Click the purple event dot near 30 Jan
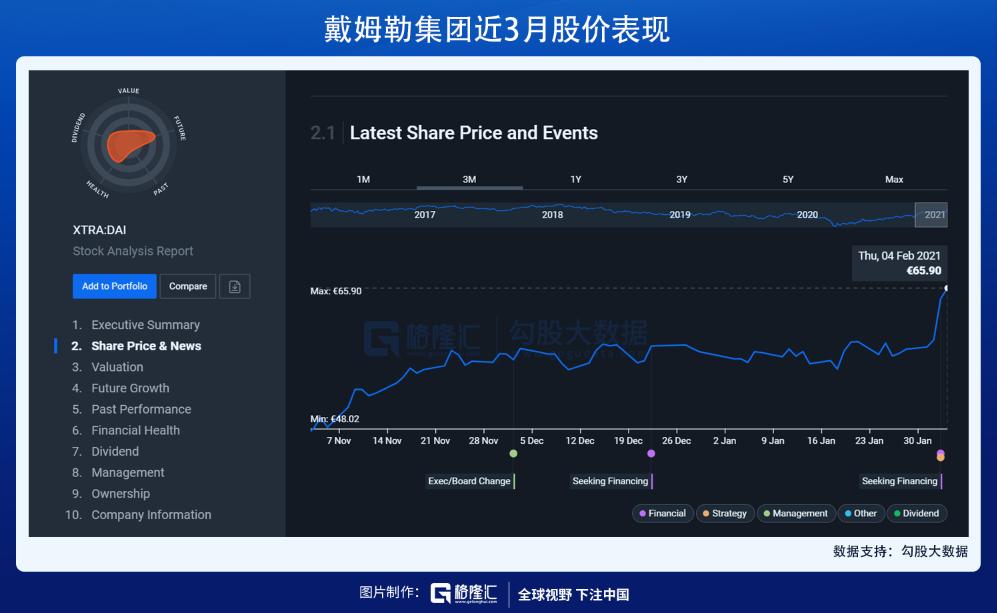This screenshot has height=613, width=997. point(940,453)
